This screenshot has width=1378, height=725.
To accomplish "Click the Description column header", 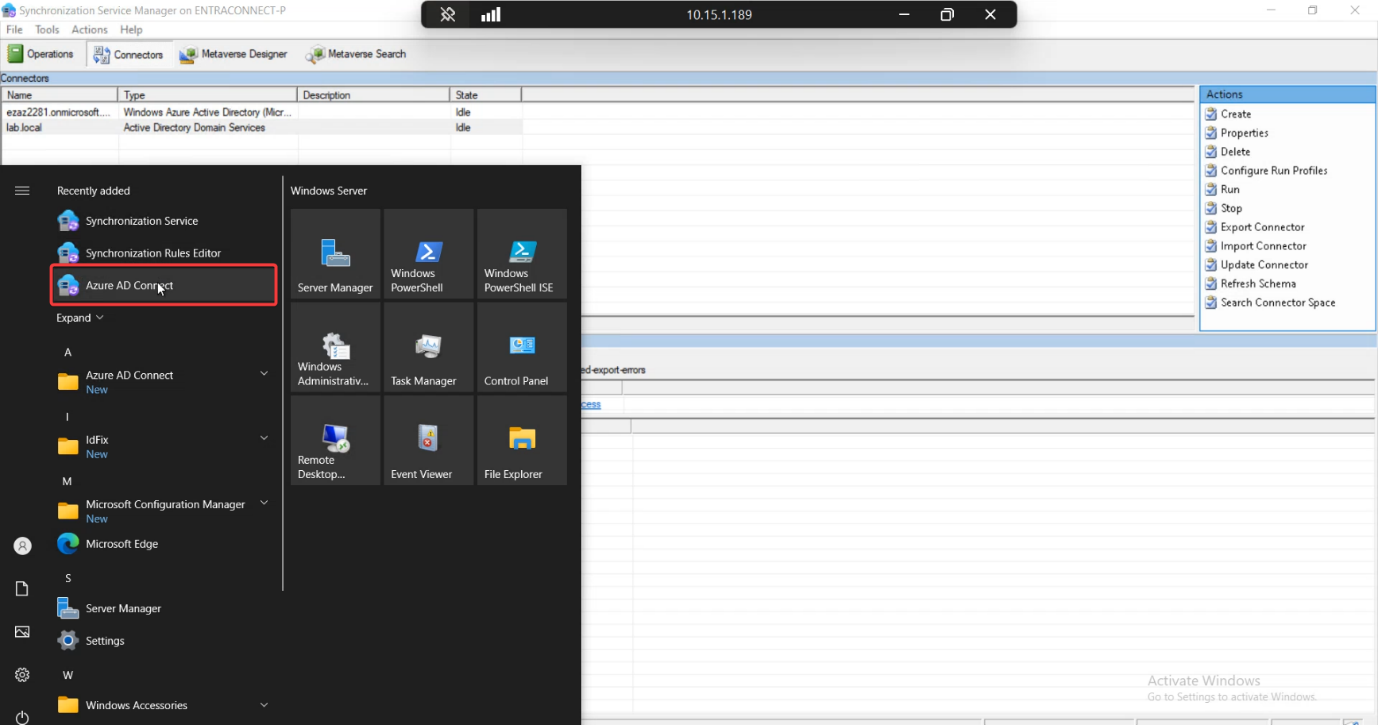I will 373,95.
